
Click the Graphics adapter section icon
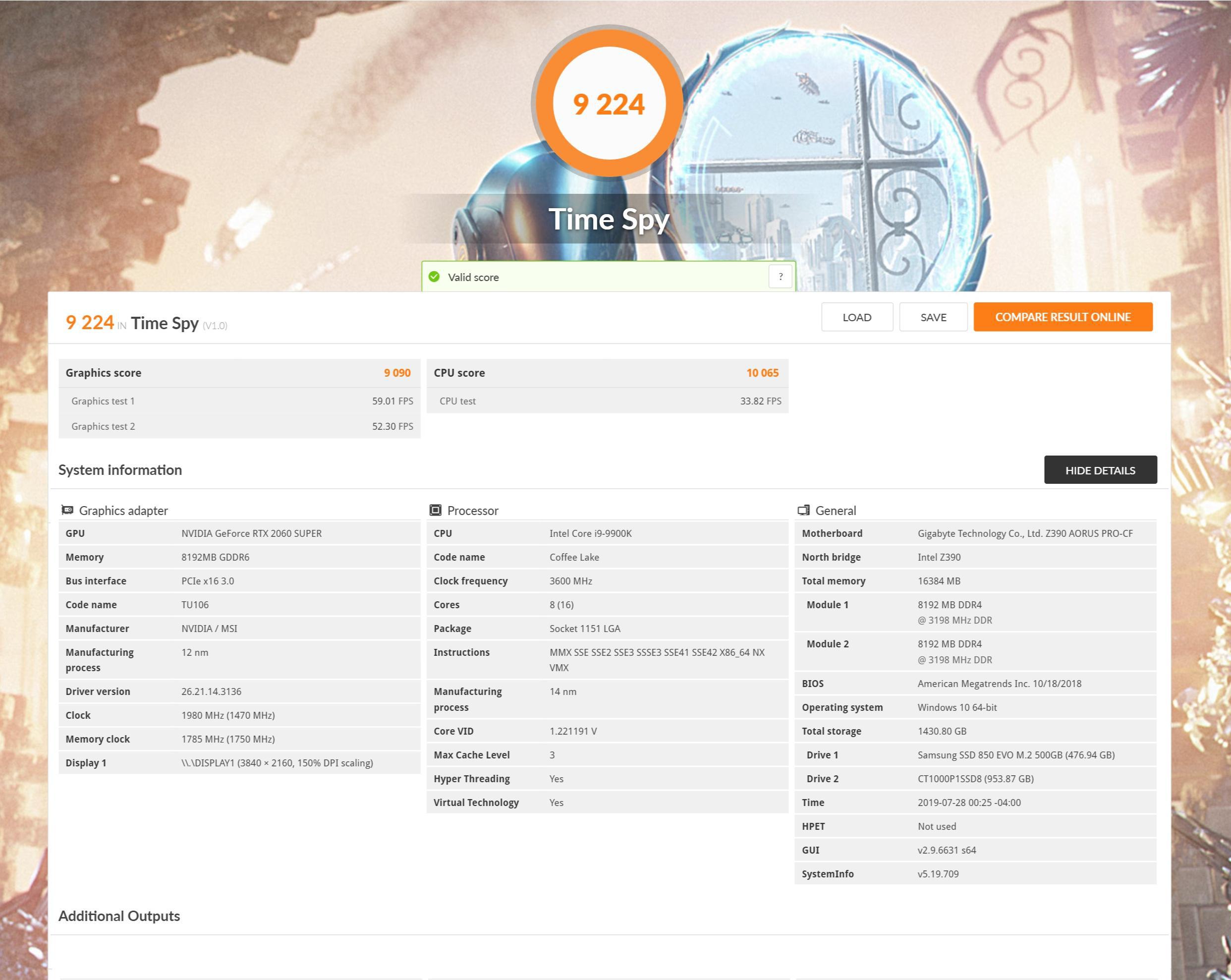click(x=67, y=510)
